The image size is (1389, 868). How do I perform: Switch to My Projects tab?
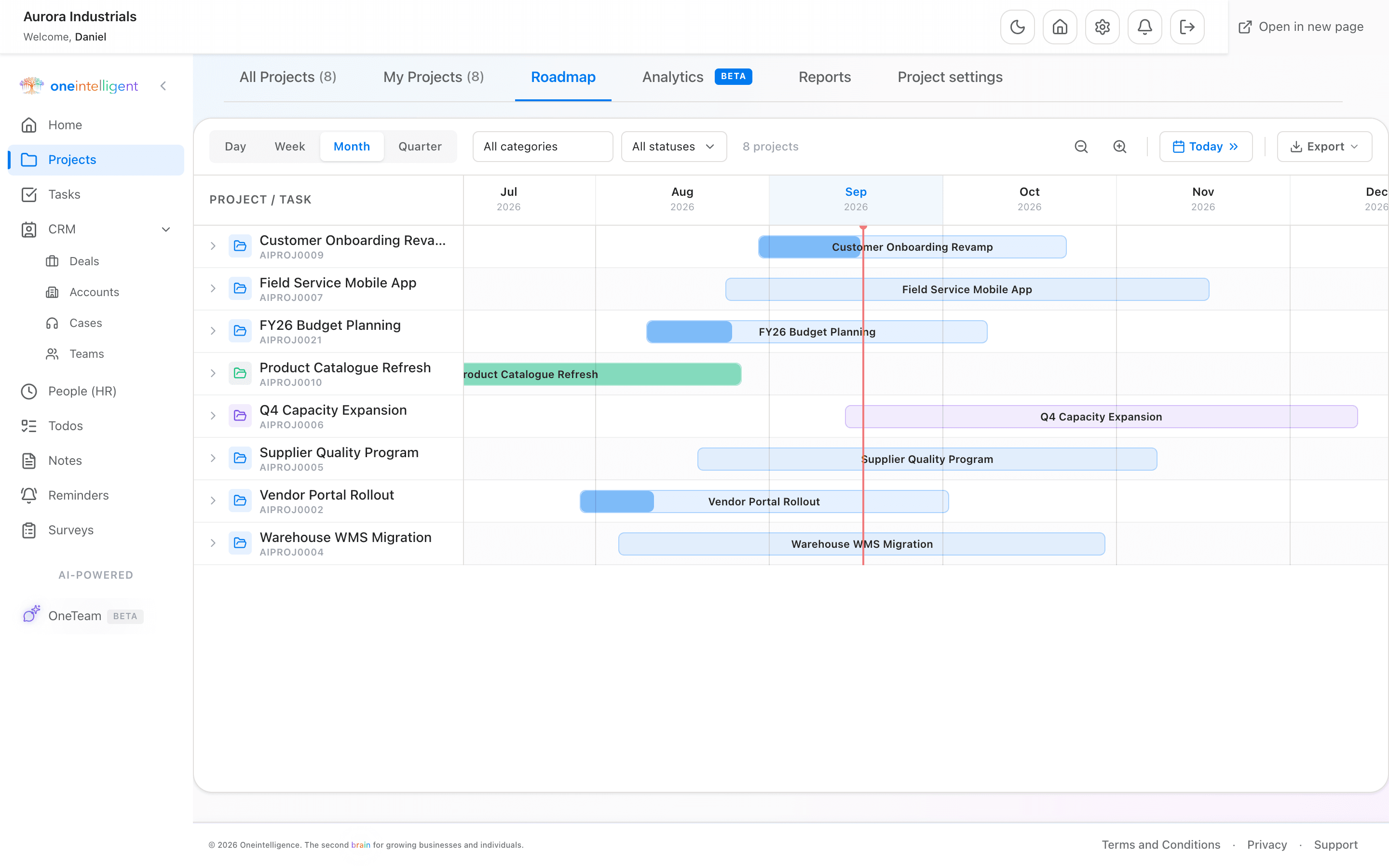tap(434, 77)
